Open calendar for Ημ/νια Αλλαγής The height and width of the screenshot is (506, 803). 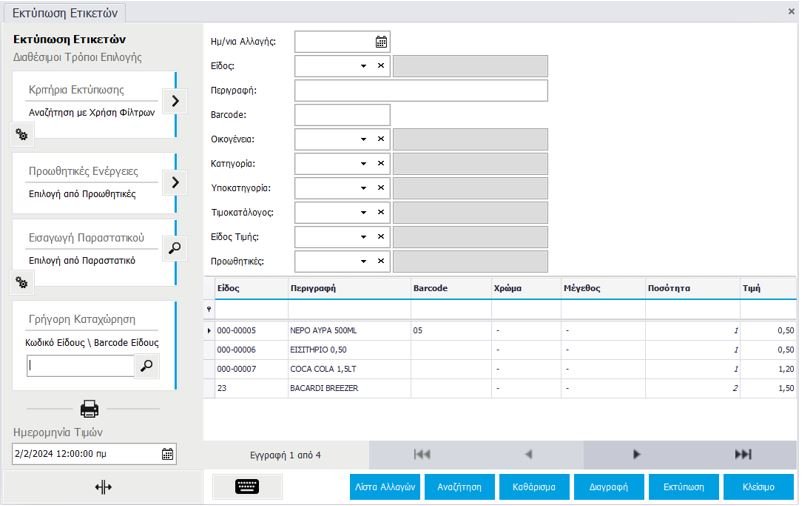coord(380,42)
